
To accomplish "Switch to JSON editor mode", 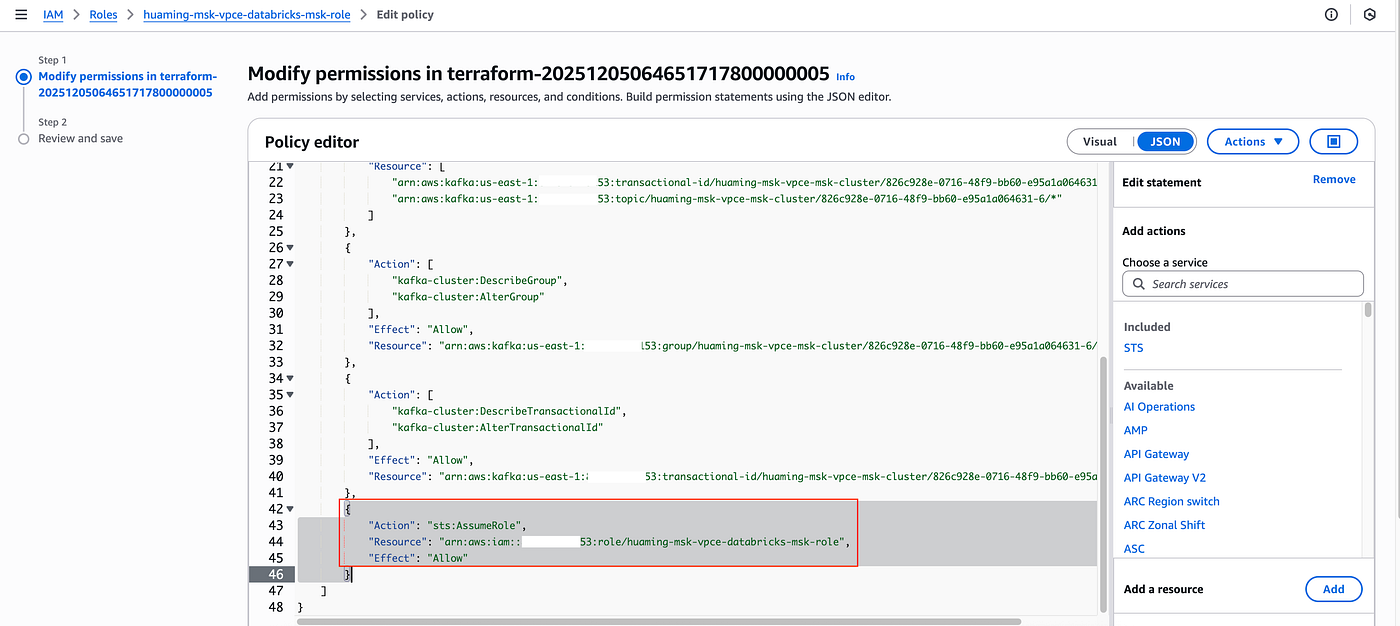I will tap(1165, 142).
